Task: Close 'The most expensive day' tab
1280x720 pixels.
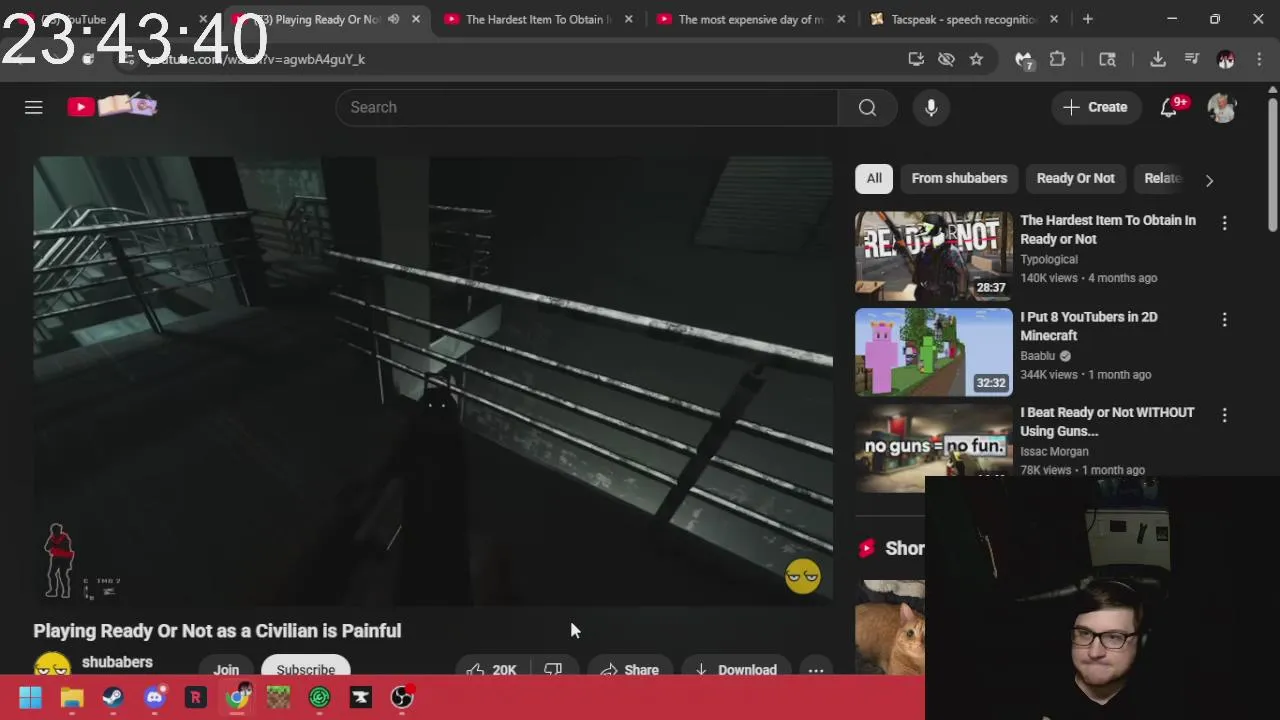Action: [841, 19]
